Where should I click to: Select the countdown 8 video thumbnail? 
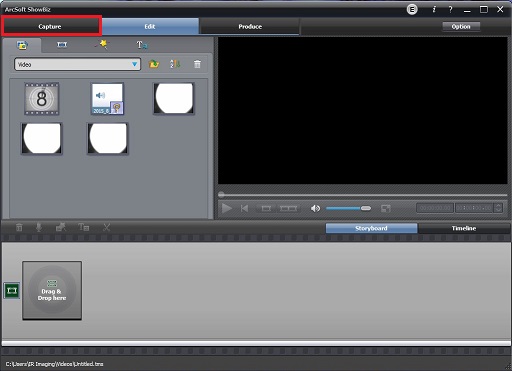tap(42, 99)
